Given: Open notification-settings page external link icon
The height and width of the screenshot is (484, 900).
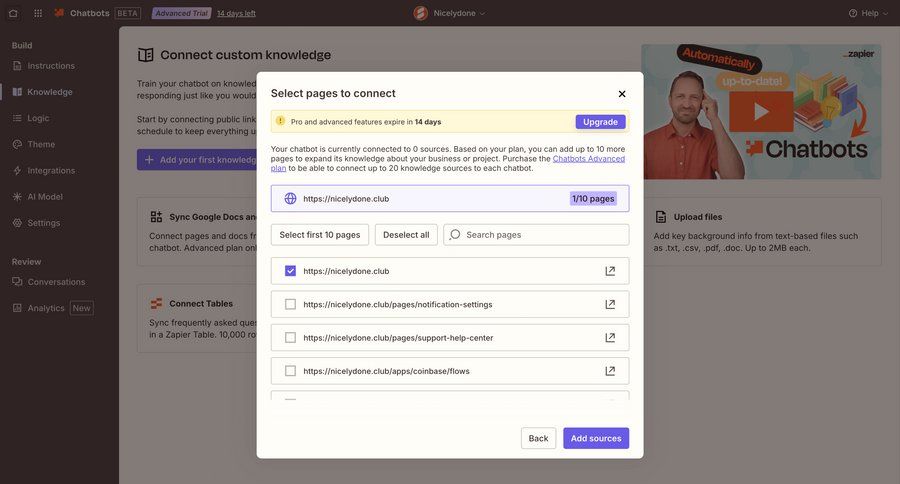Looking at the screenshot, I should pyautogui.click(x=610, y=304).
